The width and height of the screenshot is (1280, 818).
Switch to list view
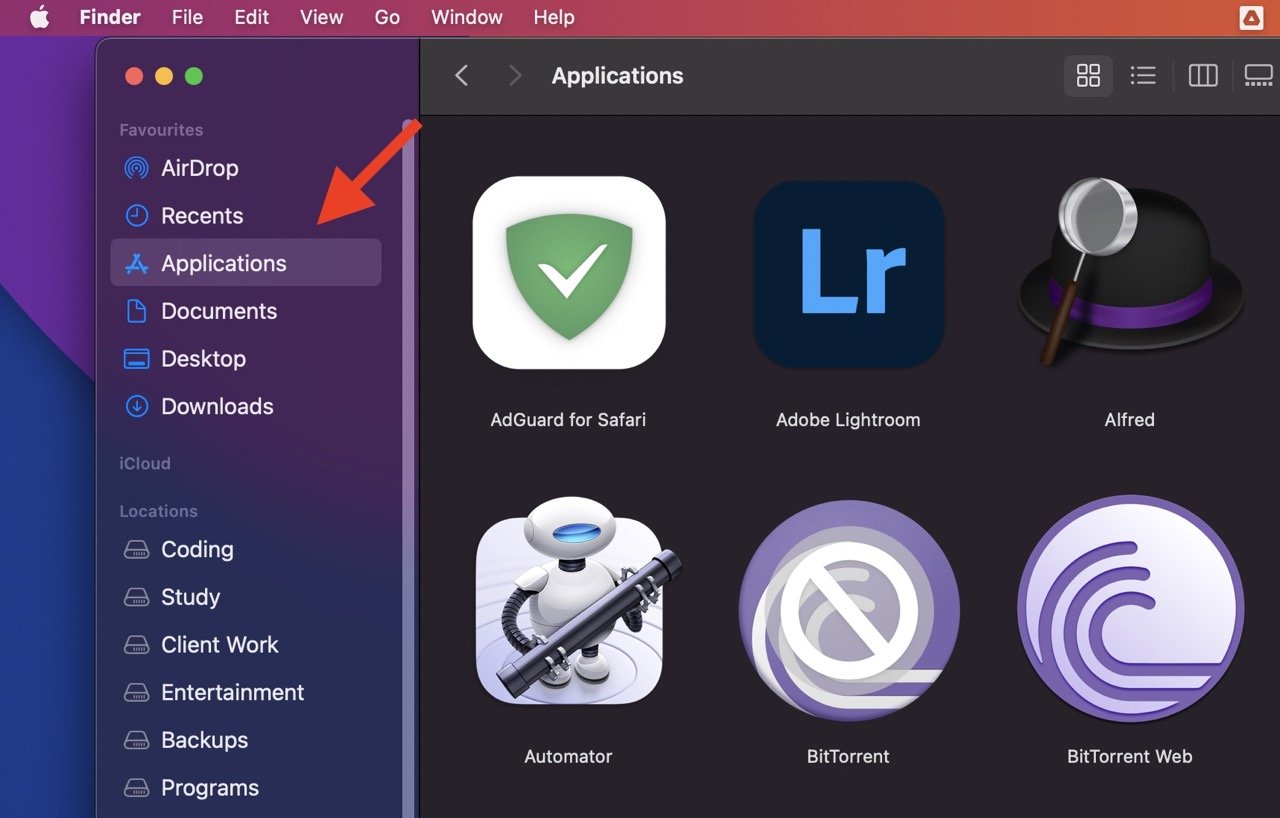point(1143,75)
